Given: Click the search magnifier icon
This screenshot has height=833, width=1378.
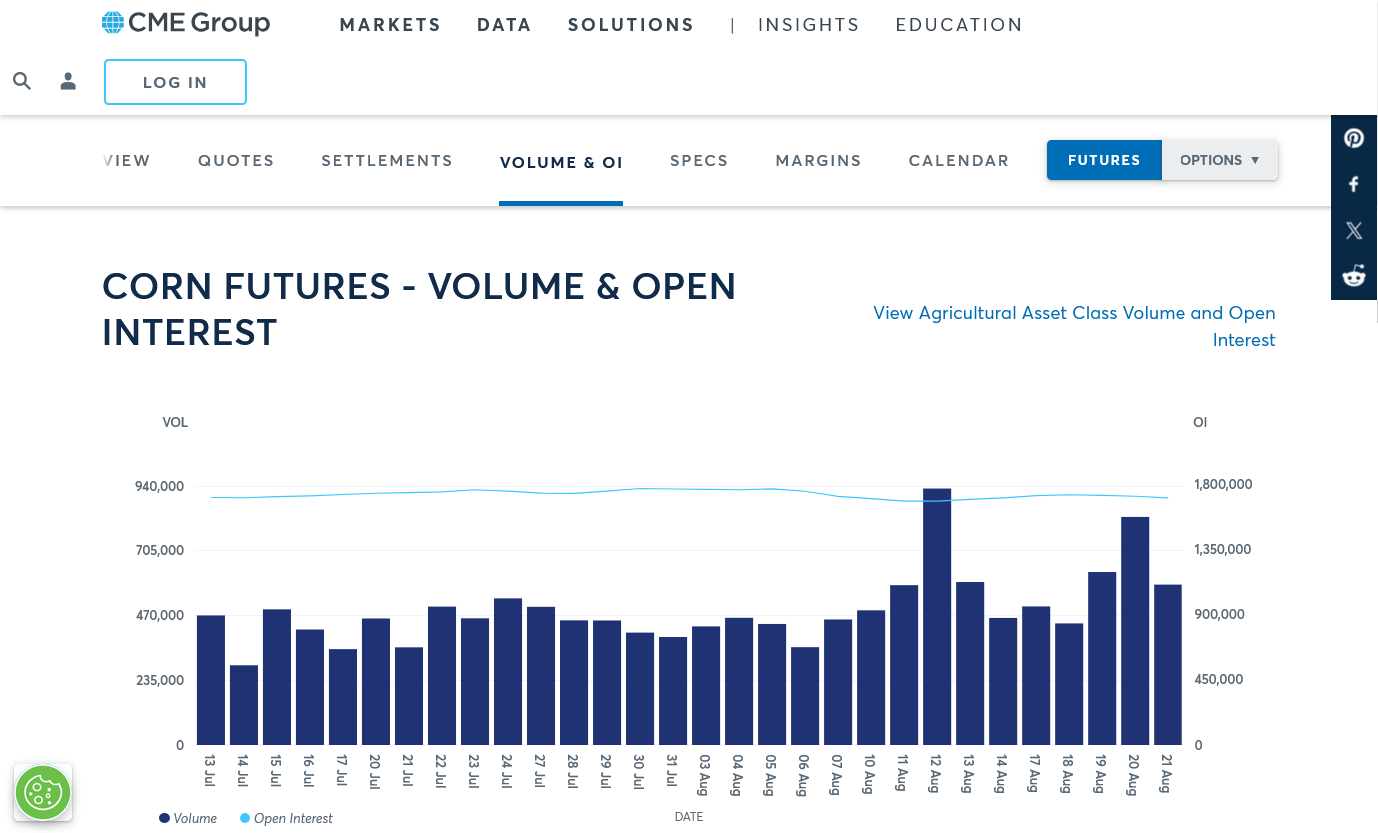Looking at the screenshot, I should tap(22, 81).
